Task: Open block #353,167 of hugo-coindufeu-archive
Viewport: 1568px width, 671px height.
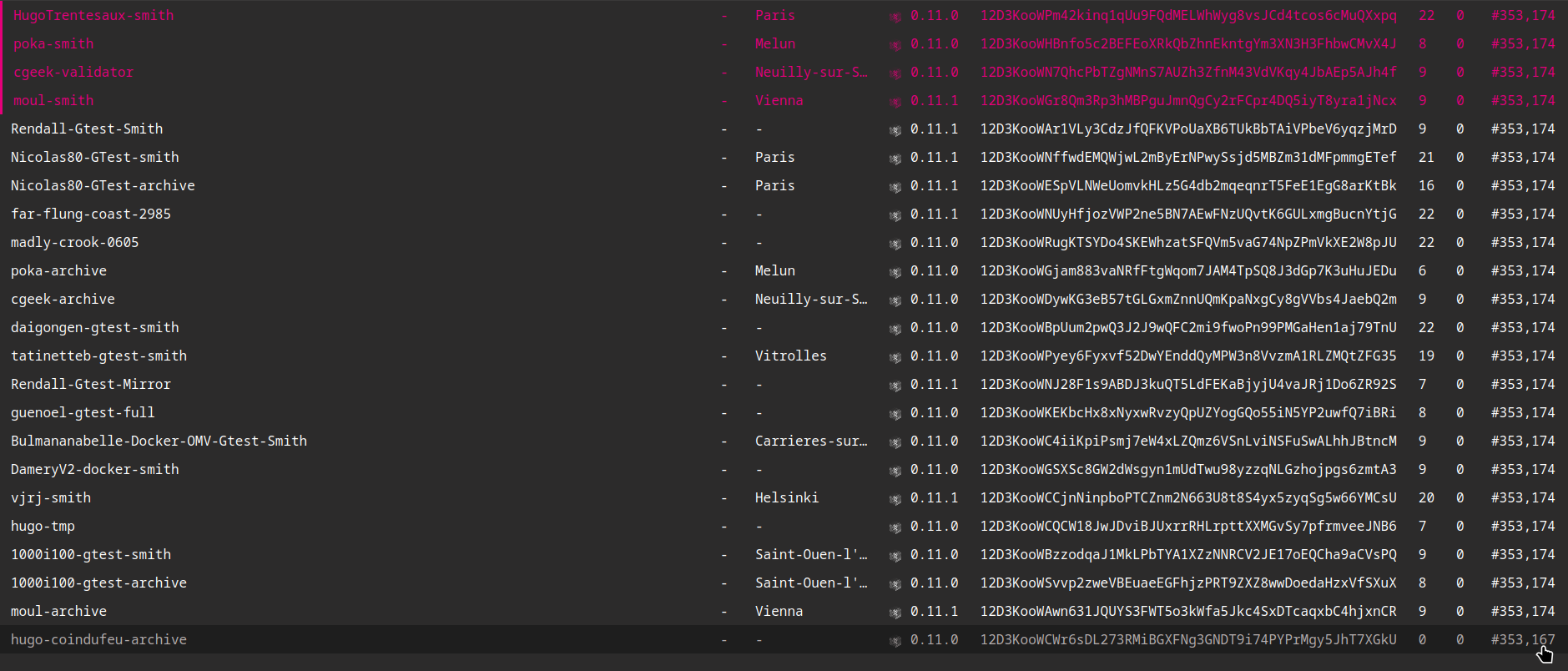Action: click(x=1522, y=639)
